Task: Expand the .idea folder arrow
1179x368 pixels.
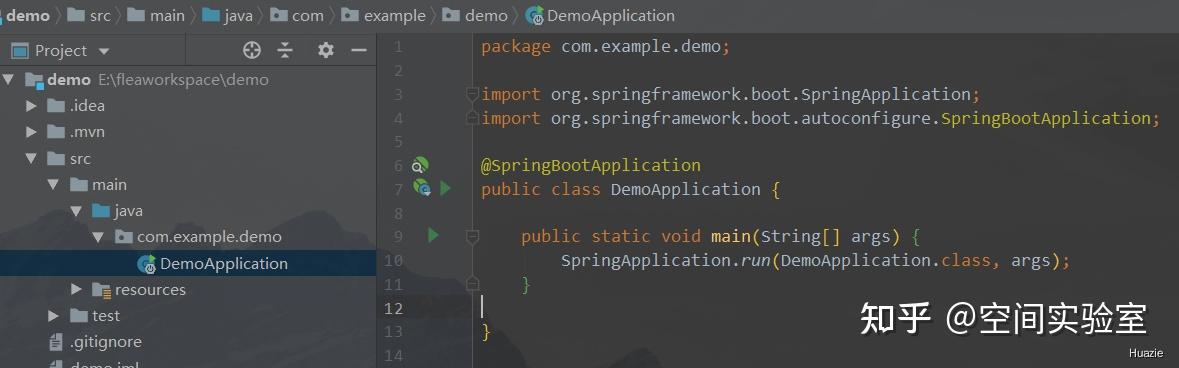Action: click(31, 106)
